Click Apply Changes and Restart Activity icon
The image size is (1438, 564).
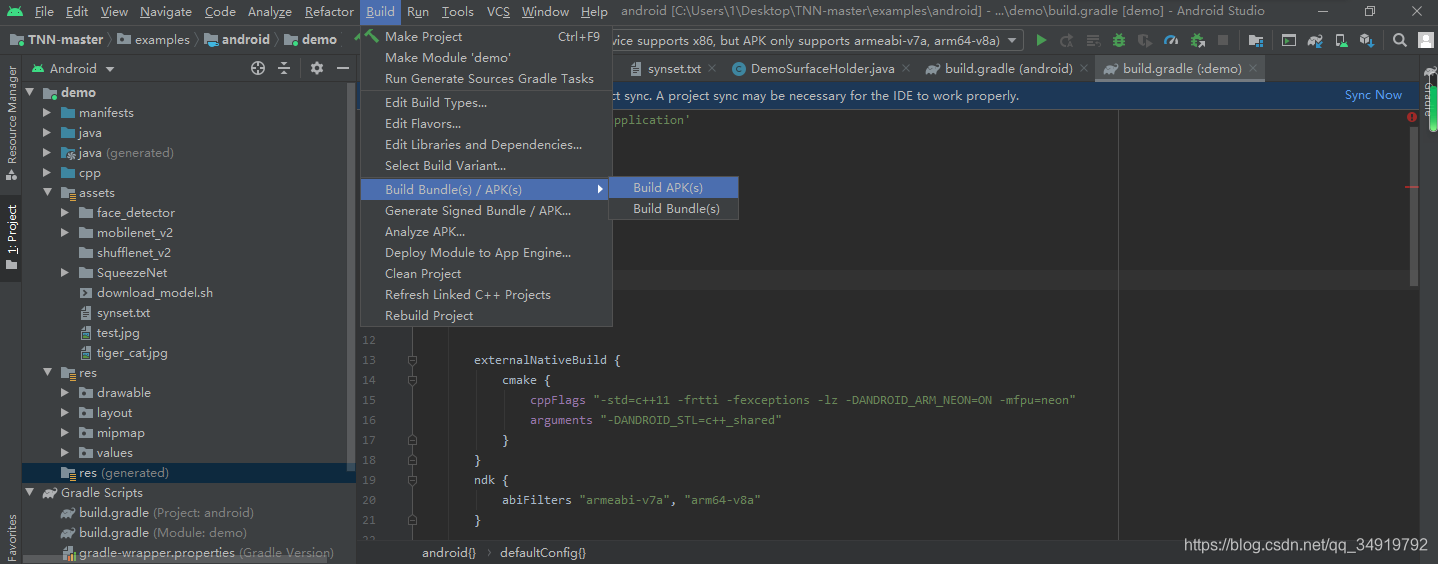[1067, 40]
